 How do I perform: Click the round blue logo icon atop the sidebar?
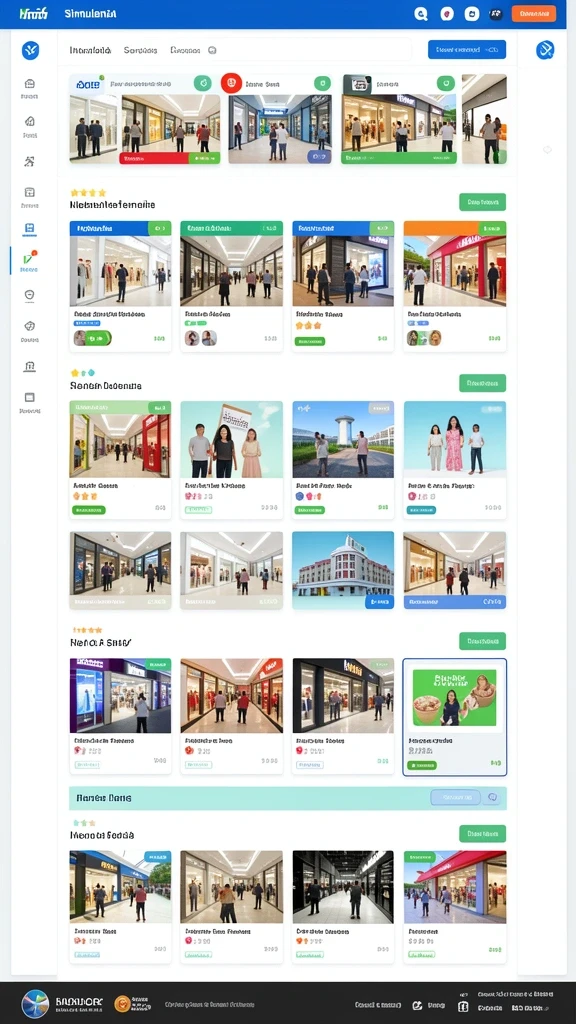tap(30, 50)
